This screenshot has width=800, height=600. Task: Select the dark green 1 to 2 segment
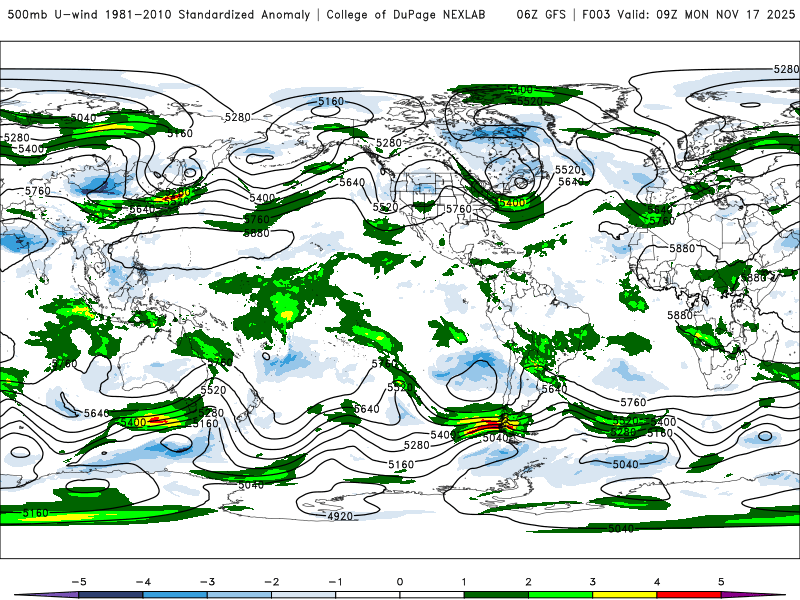pos(496,595)
